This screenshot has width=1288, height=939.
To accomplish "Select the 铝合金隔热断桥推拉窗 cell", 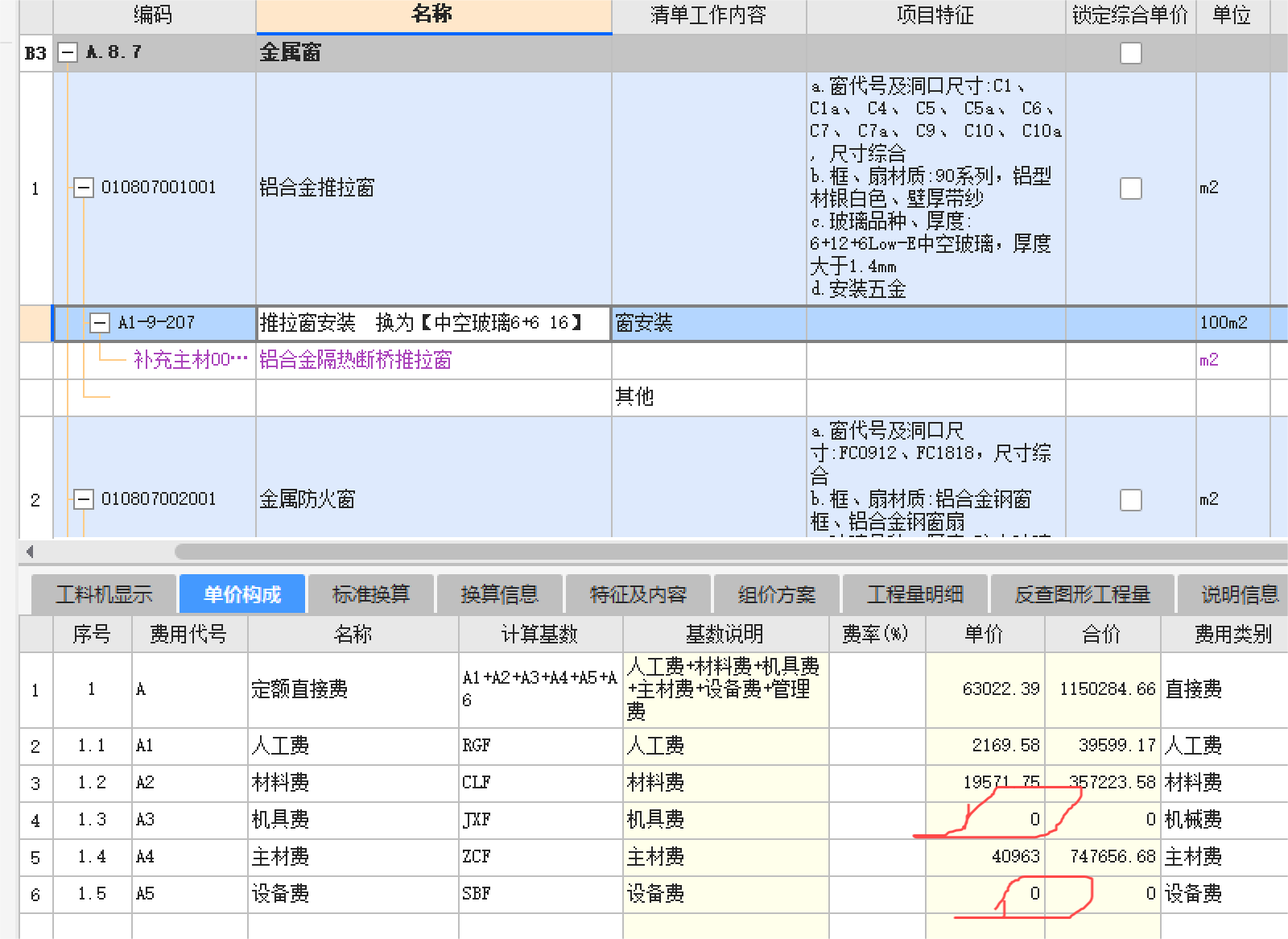I will coord(434,360).
